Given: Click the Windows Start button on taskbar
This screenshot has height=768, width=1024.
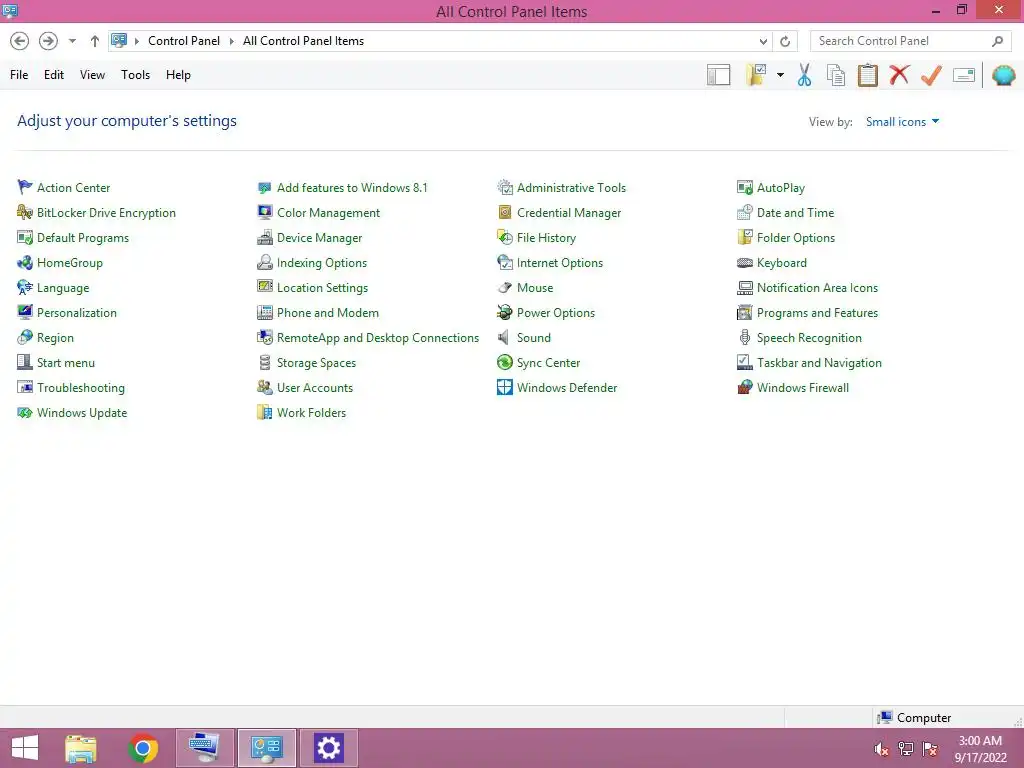Looking at the screenshot, I should (x=25, y=748).
